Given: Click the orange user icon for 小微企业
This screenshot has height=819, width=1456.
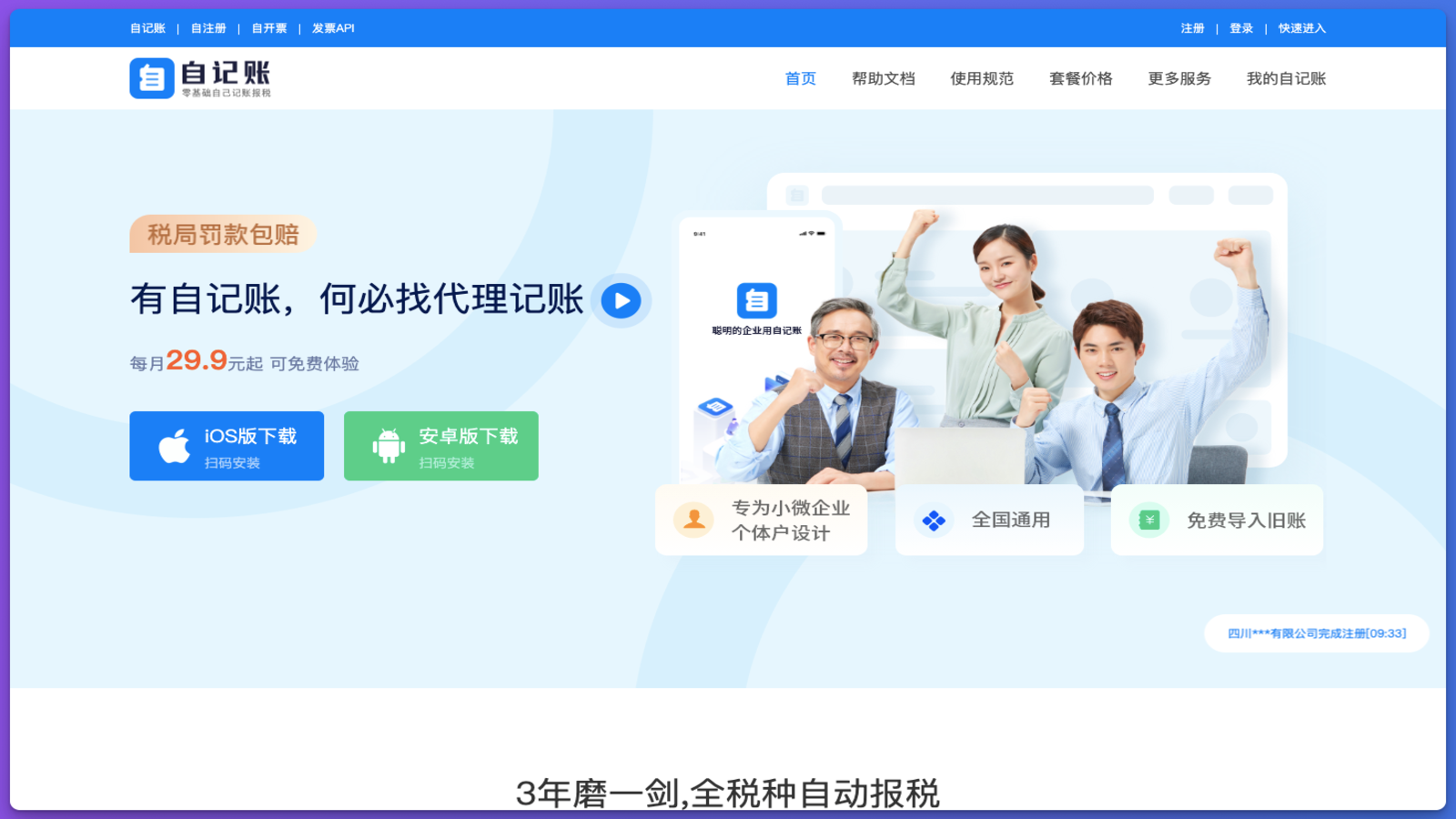Looking at the screenshot, I should coord(693,520).
